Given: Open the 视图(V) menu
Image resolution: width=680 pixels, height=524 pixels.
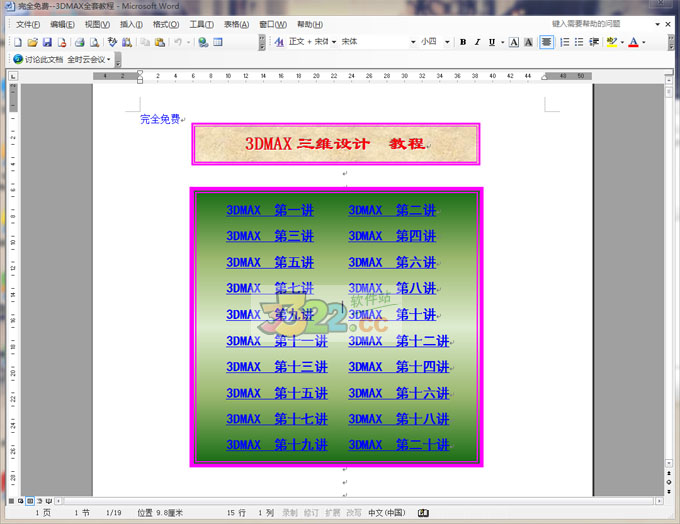Looking at the screenshot, I should click(x=97, y=24).
